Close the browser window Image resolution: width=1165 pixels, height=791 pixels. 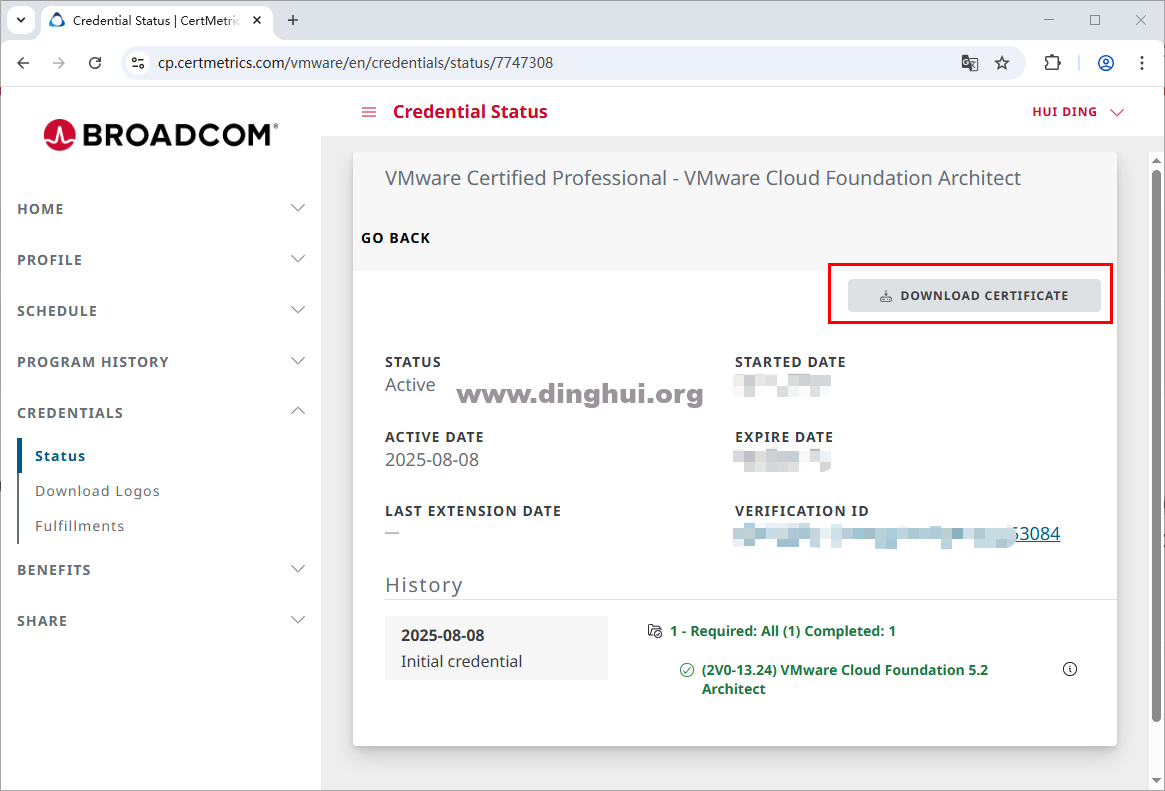(1141, 20)
